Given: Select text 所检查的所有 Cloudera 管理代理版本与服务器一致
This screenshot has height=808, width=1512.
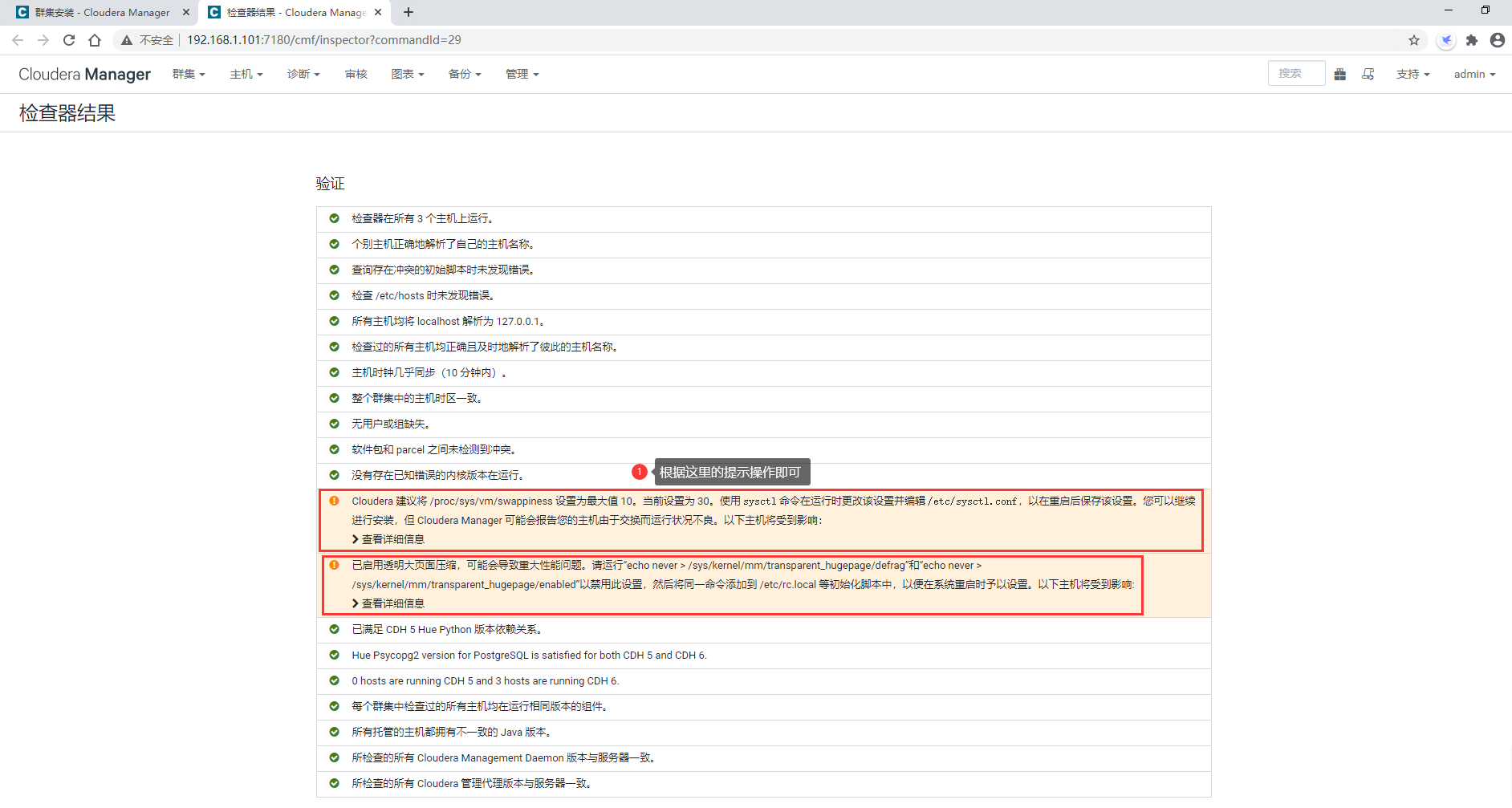Looking at the screenshot, I should (472, 783).
